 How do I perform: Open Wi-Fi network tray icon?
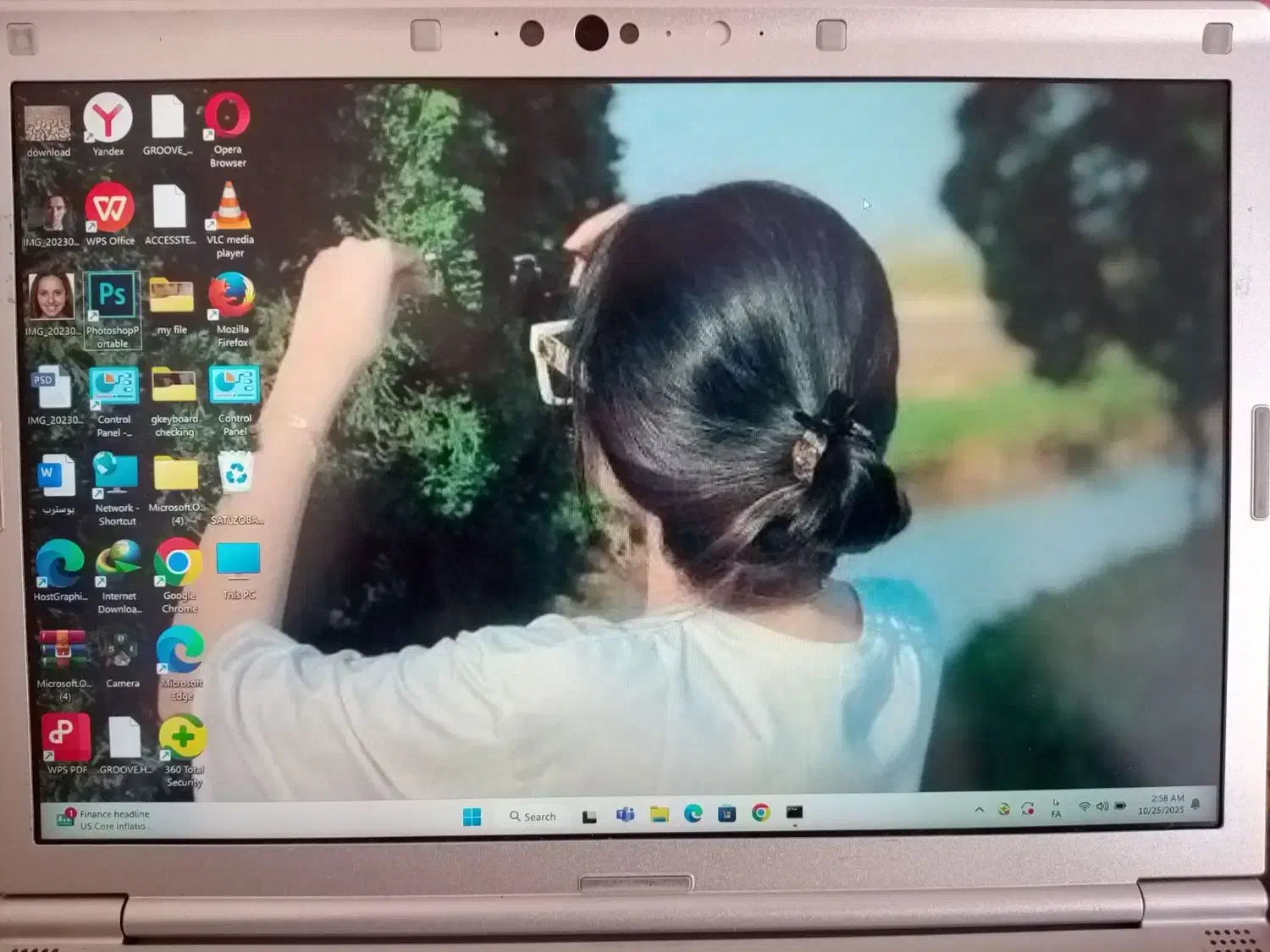click(x=1084, y=806)
